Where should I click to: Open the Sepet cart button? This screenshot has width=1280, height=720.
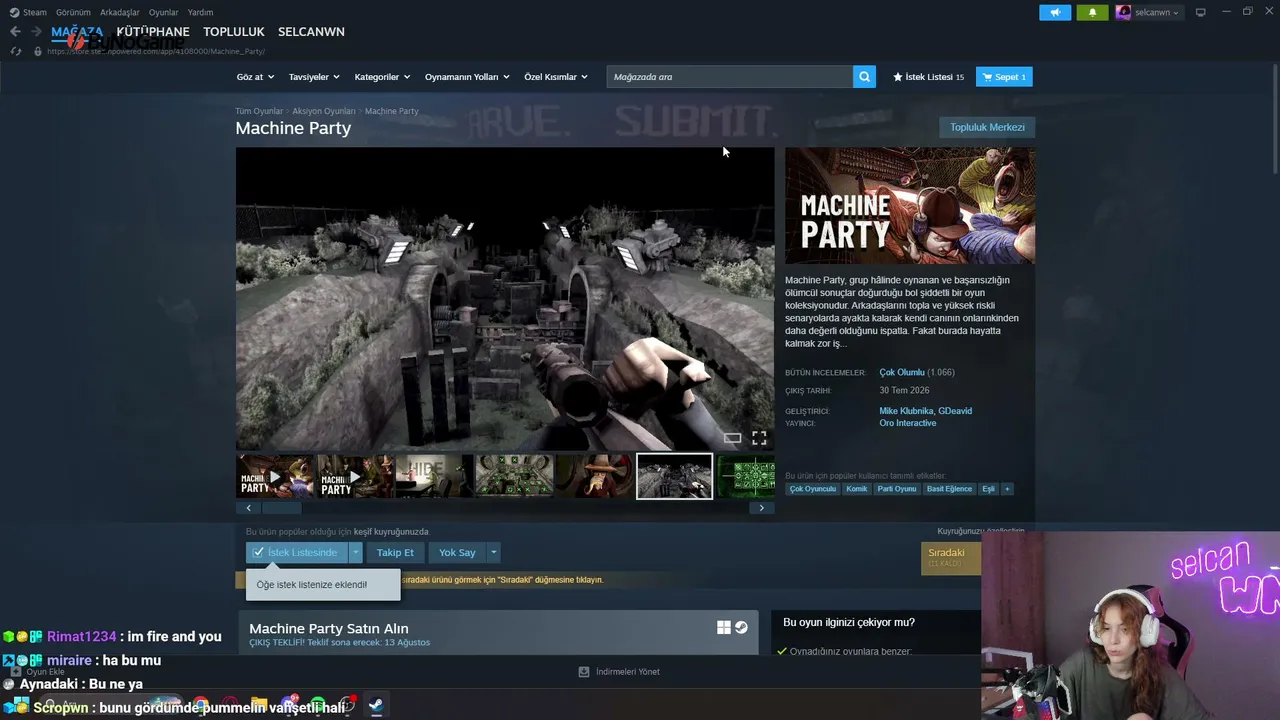coord(1004,77)
